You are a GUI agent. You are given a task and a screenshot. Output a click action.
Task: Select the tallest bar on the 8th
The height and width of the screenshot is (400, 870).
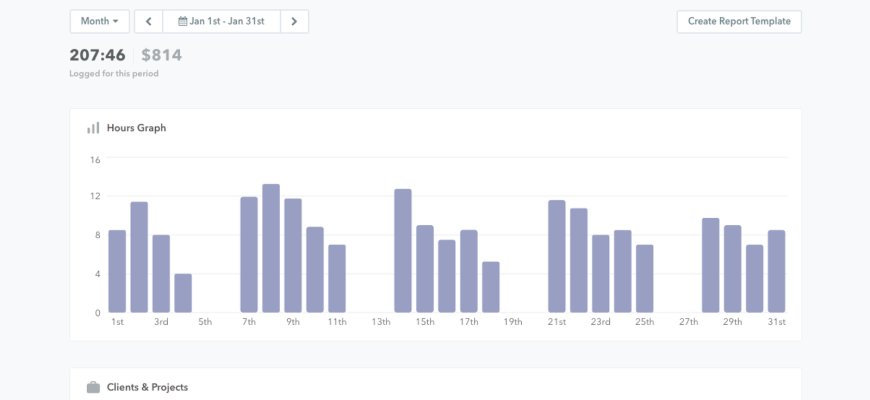pyautogui.click(x=271, y=248)
